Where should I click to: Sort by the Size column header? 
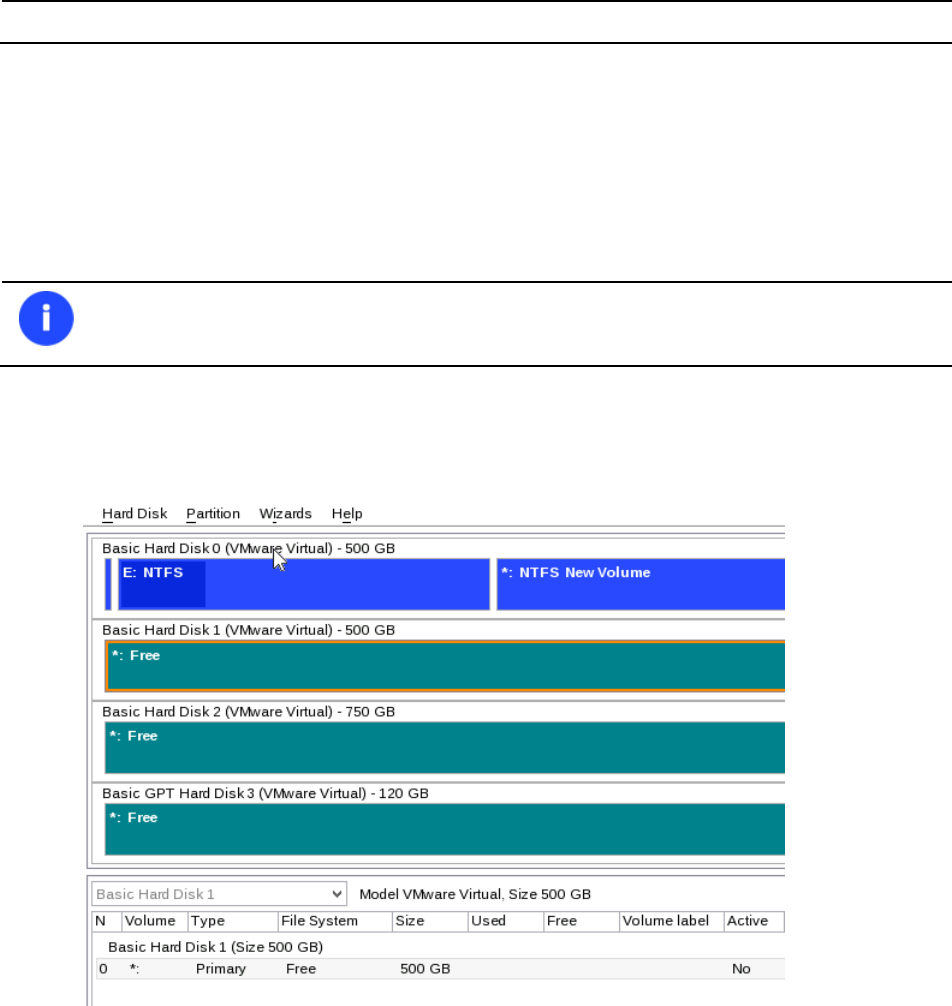point(430,921)
